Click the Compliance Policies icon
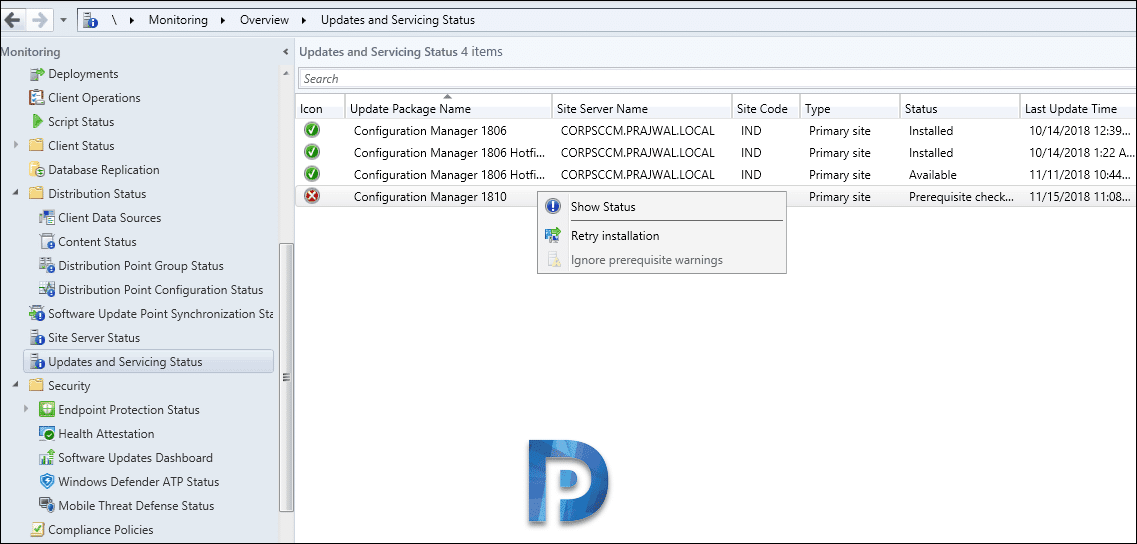The image size is (1137, 544). [36, 529]
